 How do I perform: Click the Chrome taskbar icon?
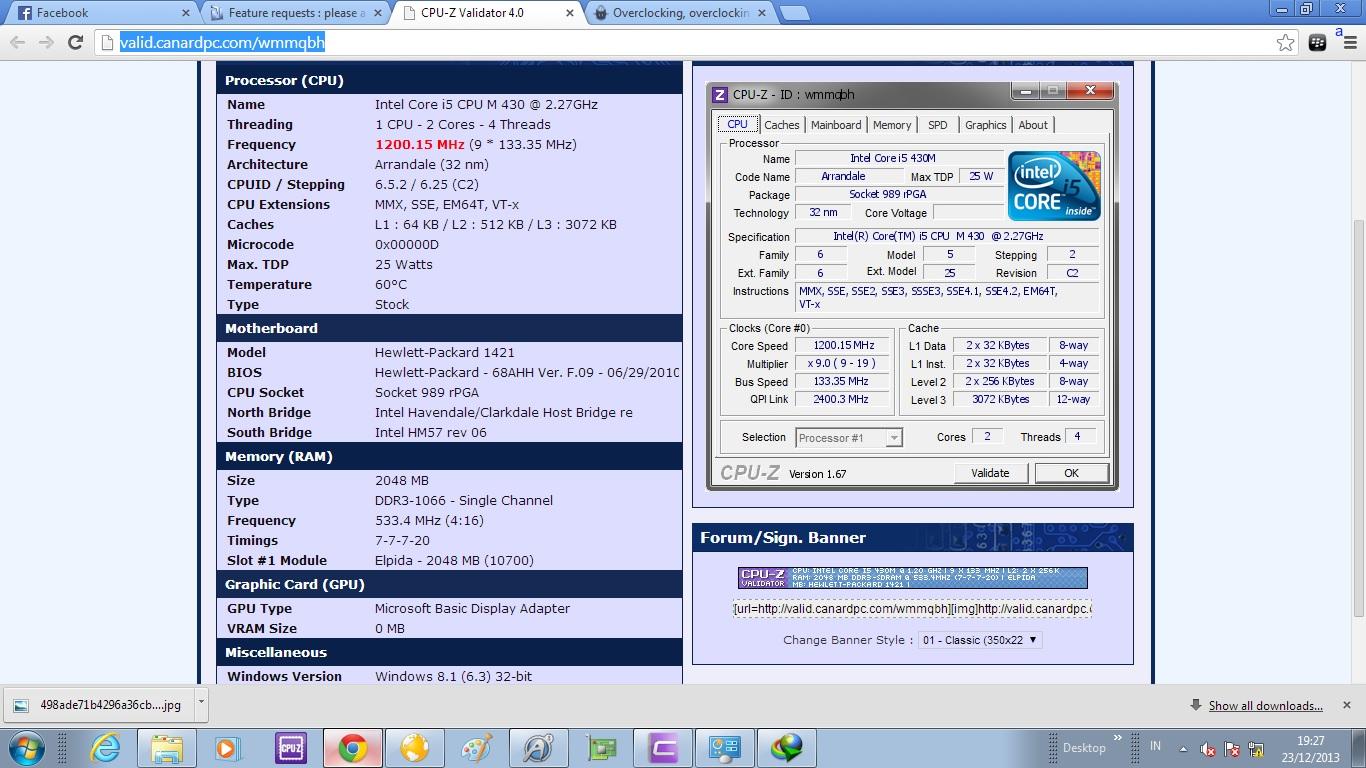click(352, 747)
